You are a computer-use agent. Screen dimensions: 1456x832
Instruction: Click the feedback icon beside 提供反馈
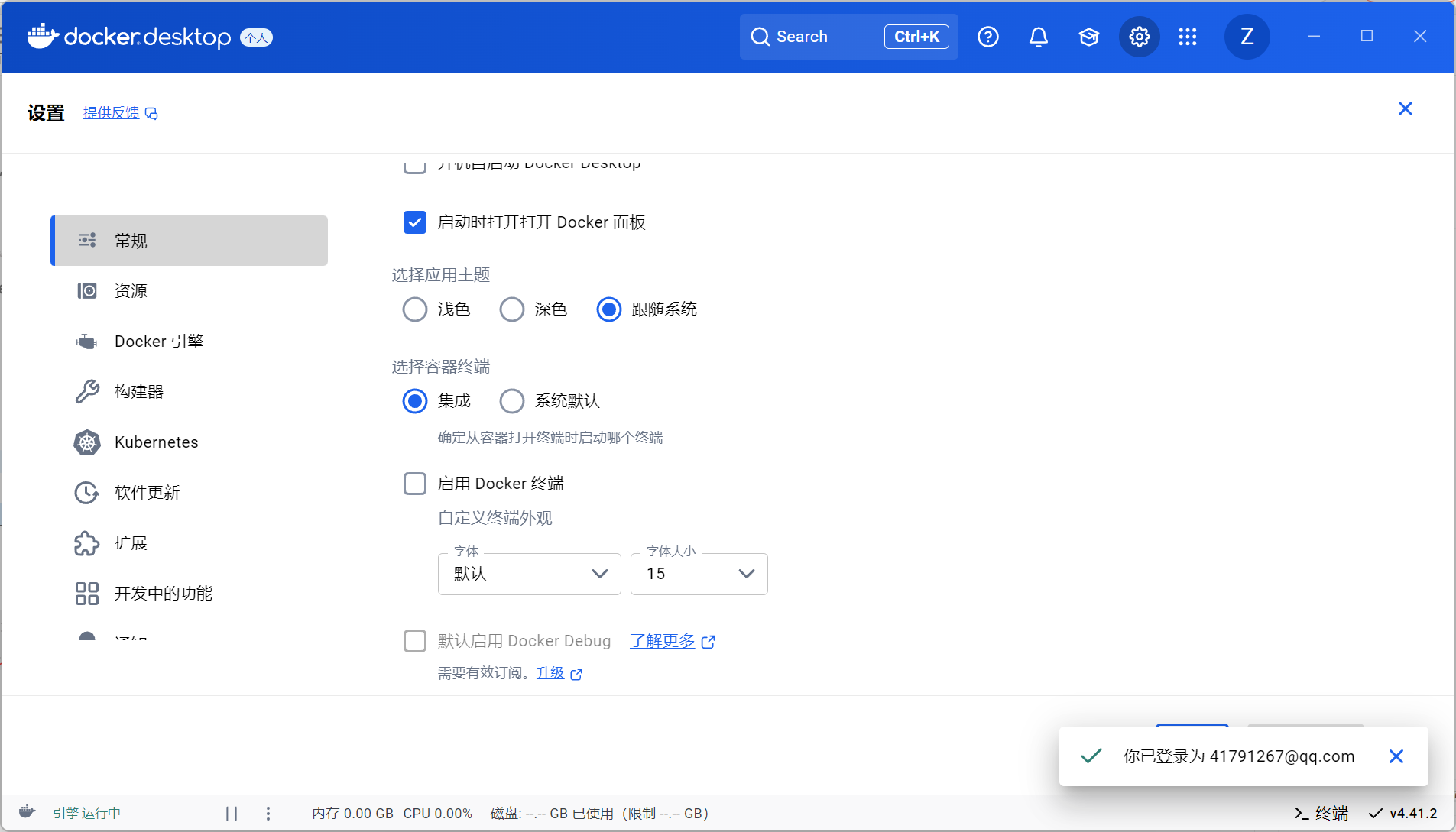coord(151,114)
